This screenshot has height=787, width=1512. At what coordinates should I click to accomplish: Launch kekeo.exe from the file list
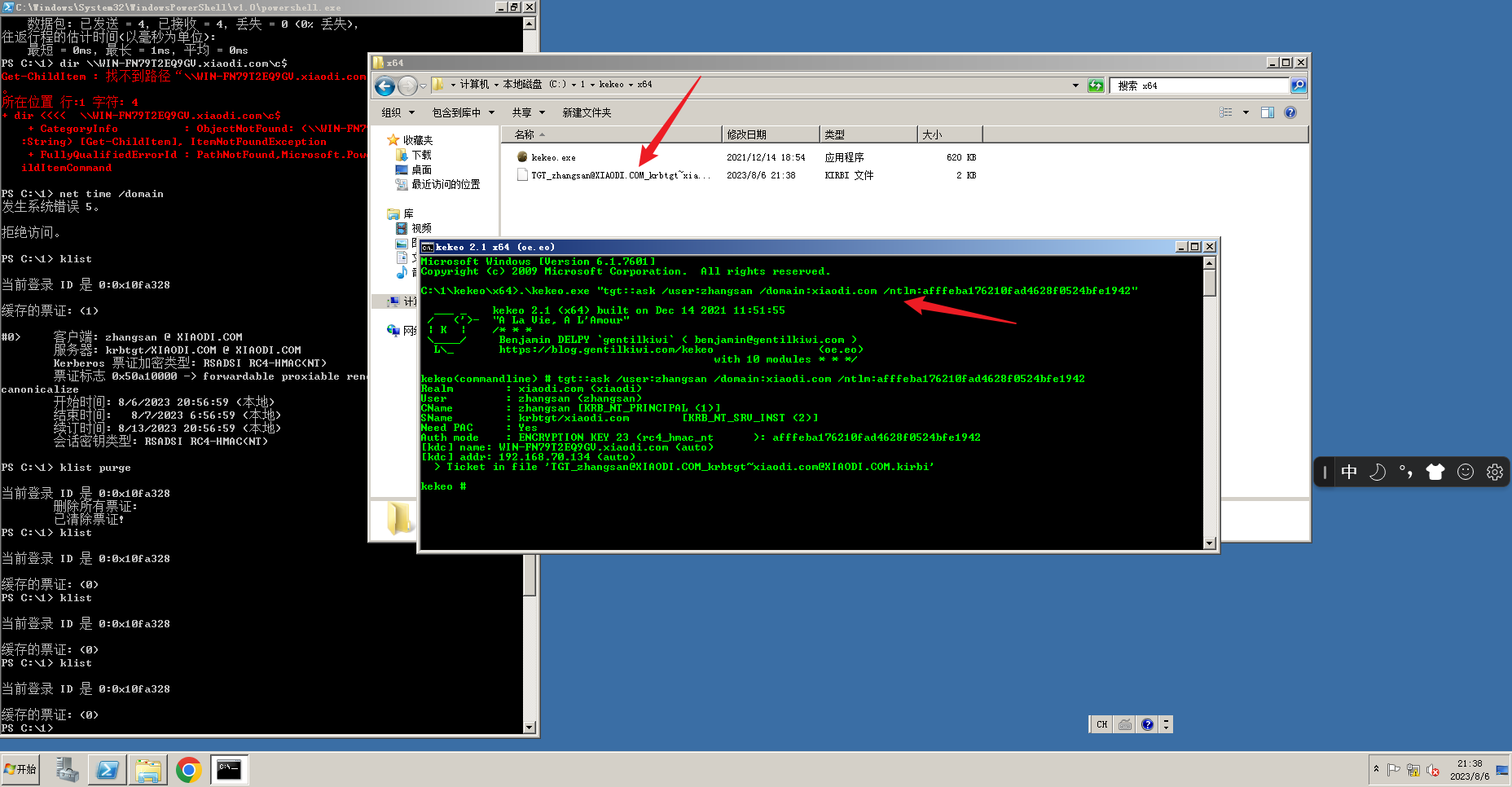tap(555, 156)
